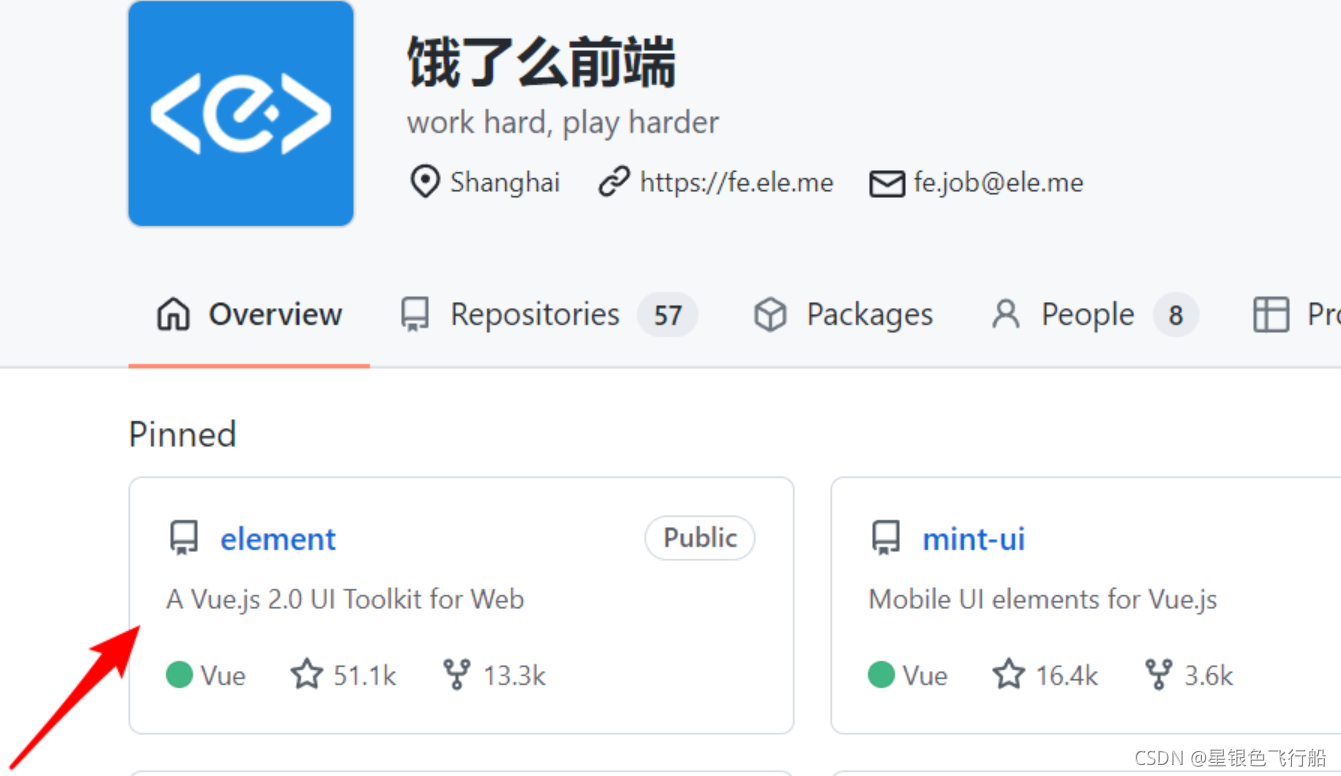Click the 57 repositories count badge
Image resolution: width=1341 pixels, height=776 pixels.
click(x=668, y=315)
